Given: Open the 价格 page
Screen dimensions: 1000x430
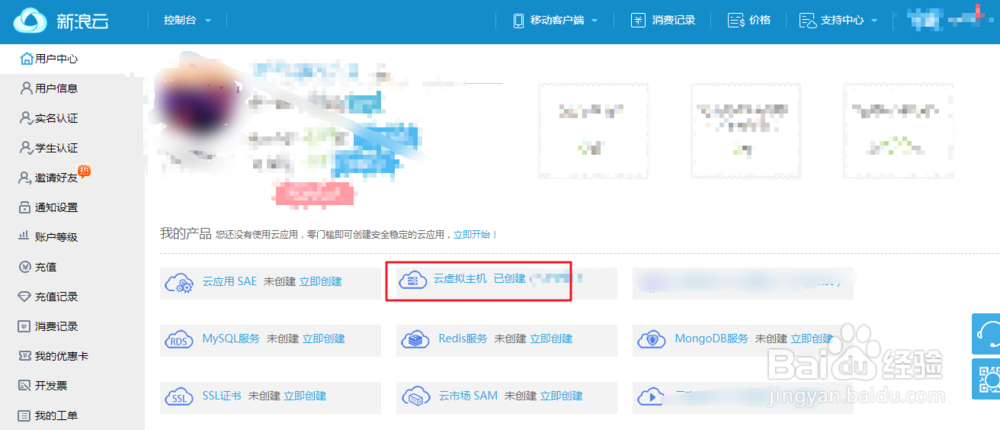Looking at the screenshot, I should click(x=760, y=20).
